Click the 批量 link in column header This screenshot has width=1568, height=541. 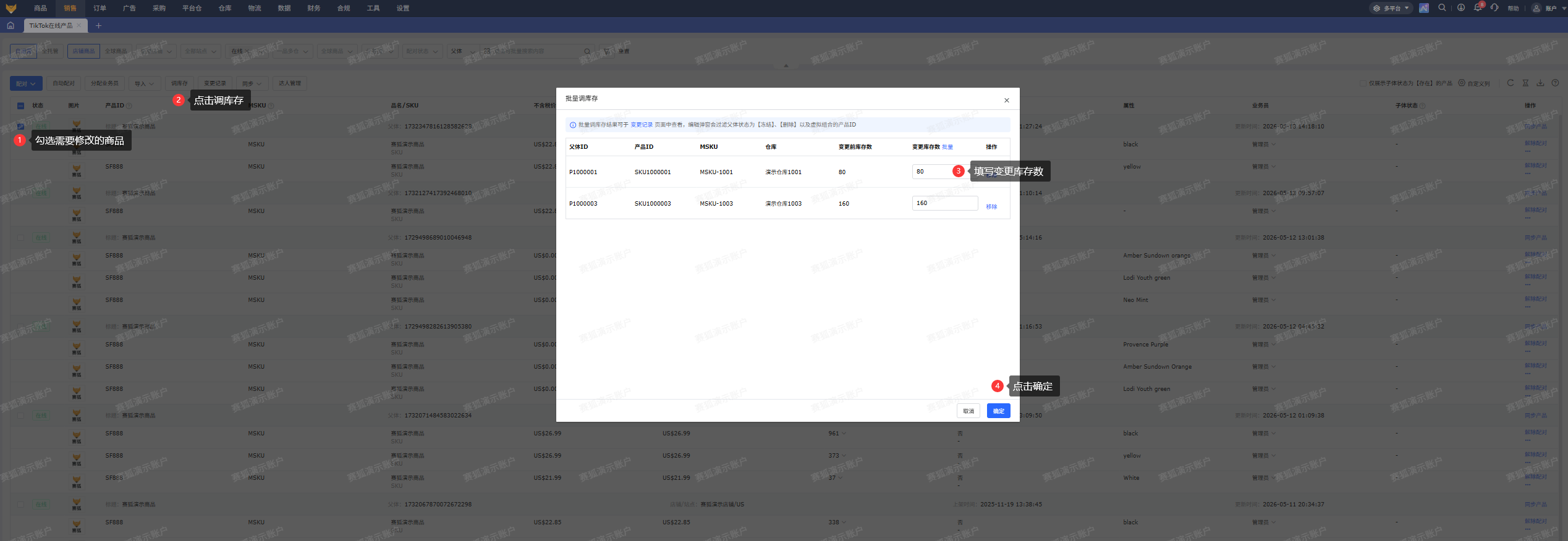point(947,147)
